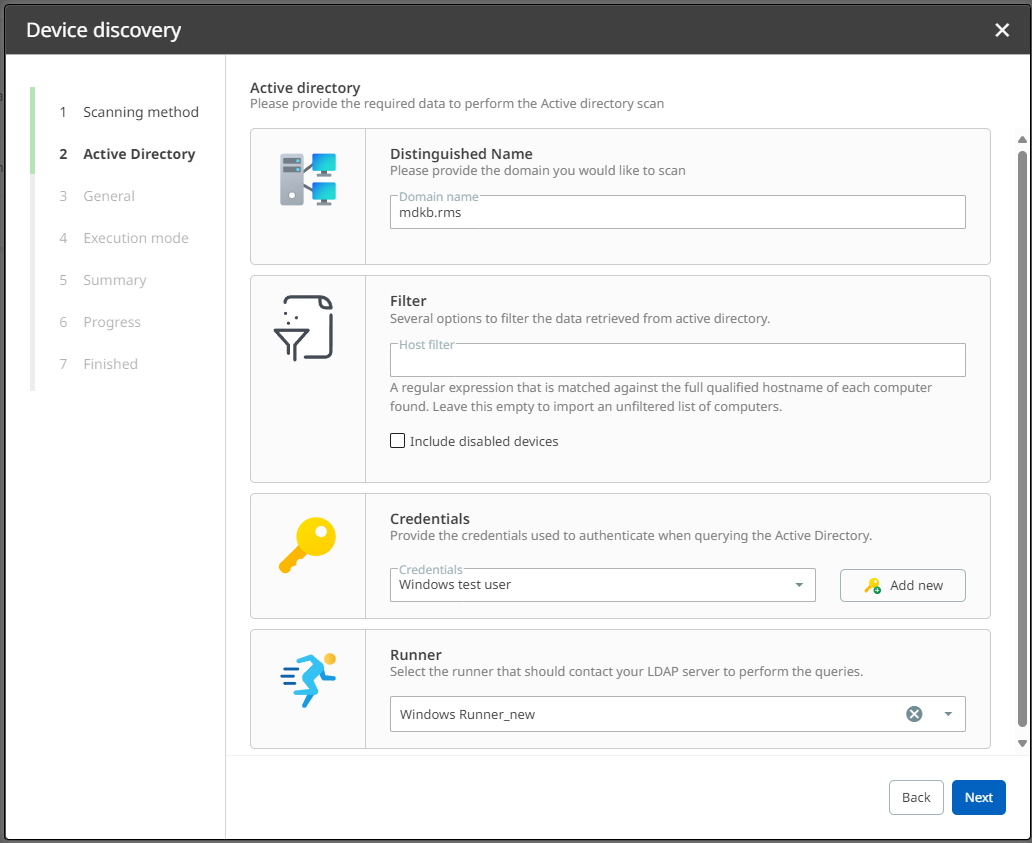The image size is (1032, 843).
Task: Click the scrollbar up arrow
Action: (1022, 140)
